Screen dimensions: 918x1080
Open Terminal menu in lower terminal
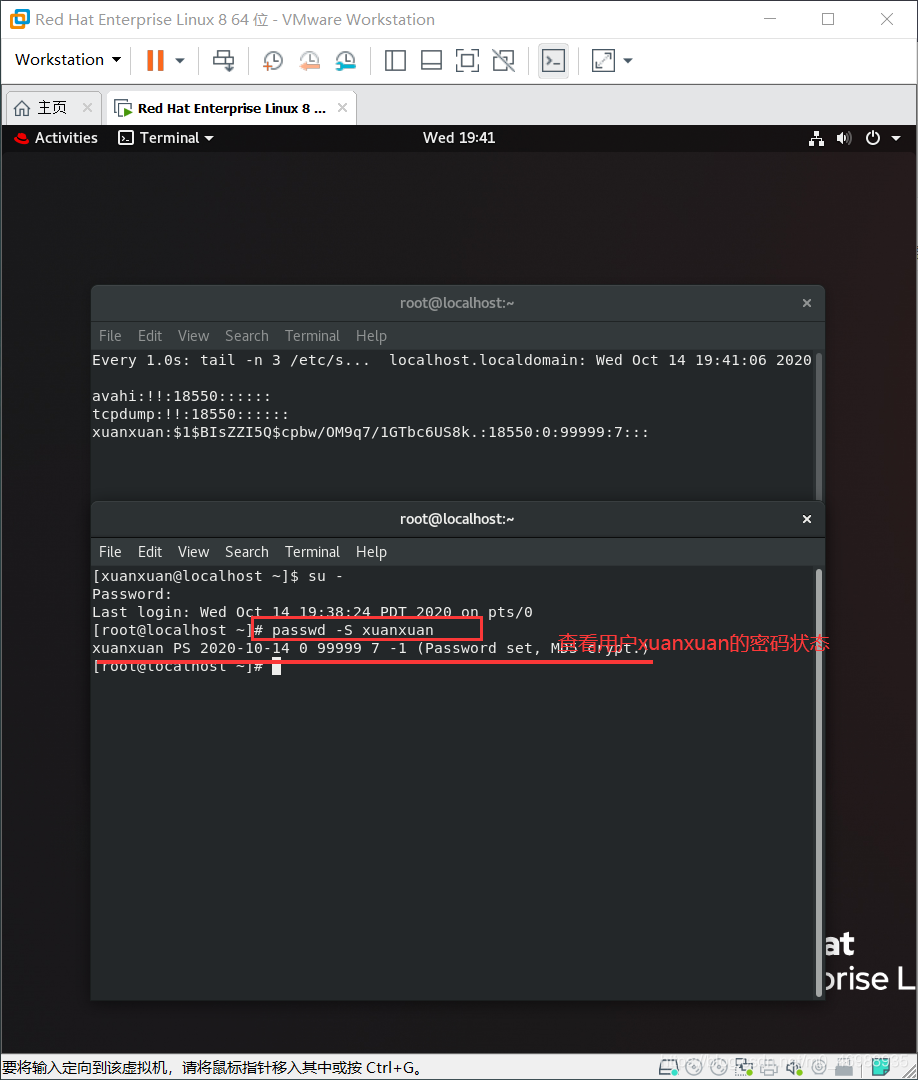(x=313, y=552)
